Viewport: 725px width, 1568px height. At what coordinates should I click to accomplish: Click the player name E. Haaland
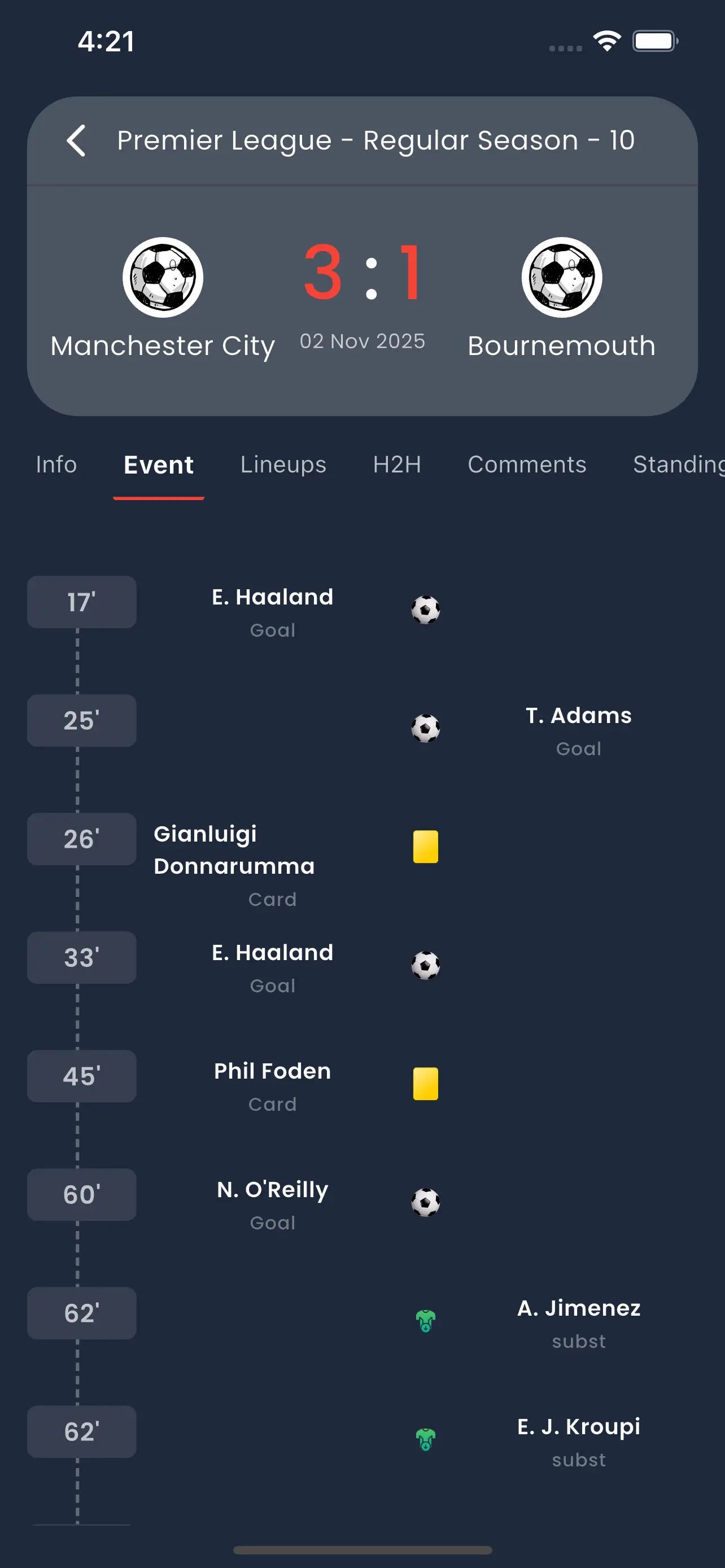[272, 597]
